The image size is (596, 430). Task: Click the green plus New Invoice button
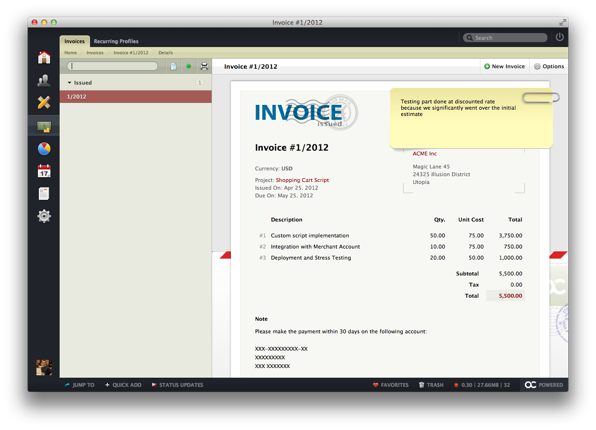coord(504,66)
